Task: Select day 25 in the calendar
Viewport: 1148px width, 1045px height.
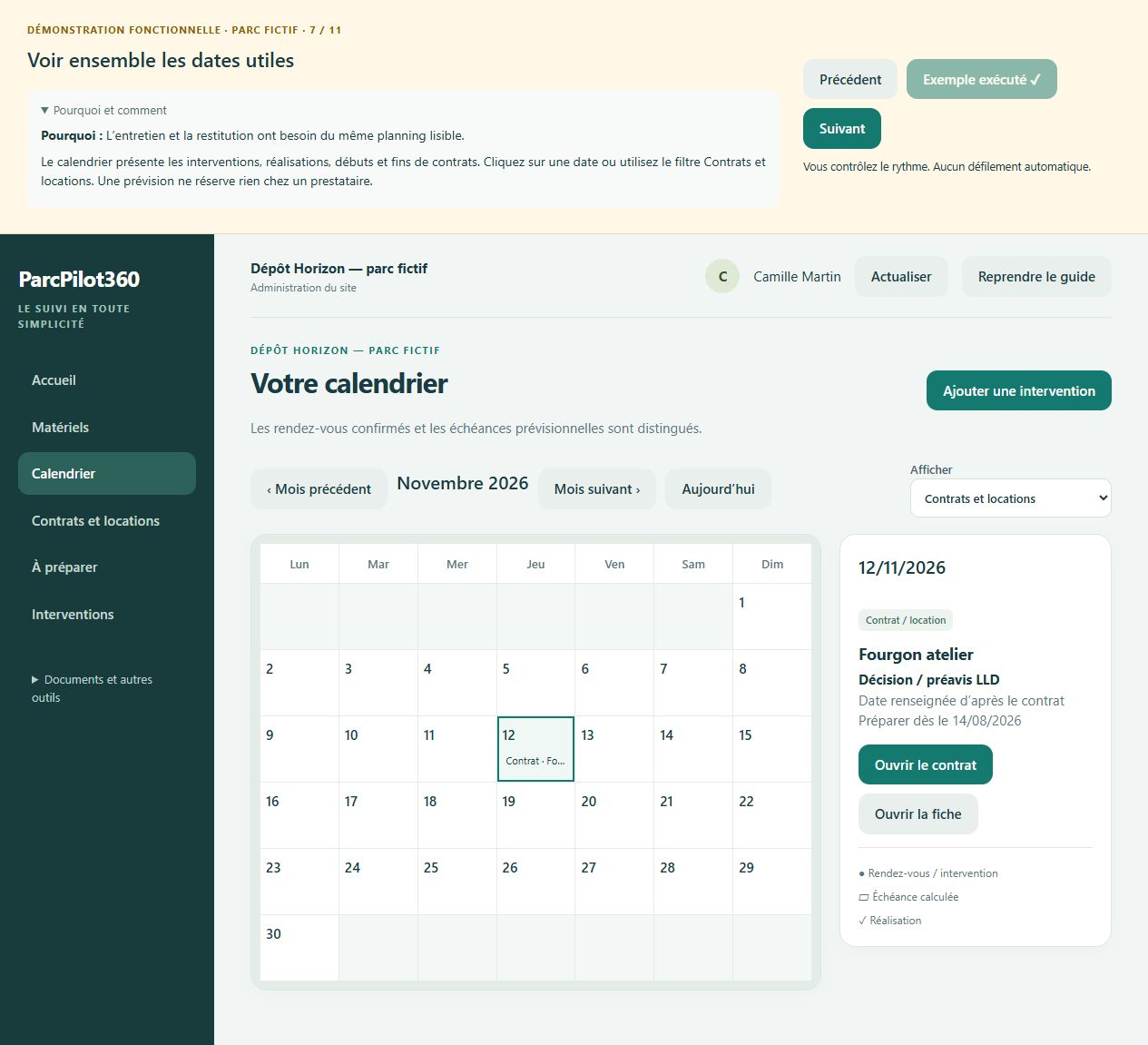Action: coord(456,882)
